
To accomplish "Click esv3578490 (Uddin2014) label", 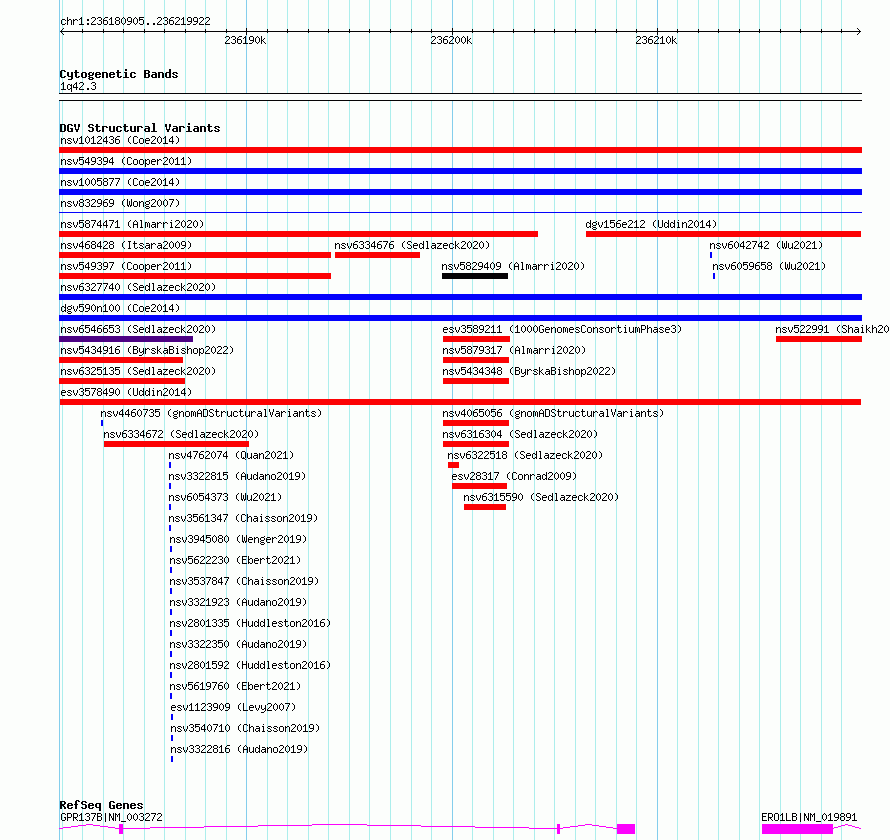I will tap(126, 392).
